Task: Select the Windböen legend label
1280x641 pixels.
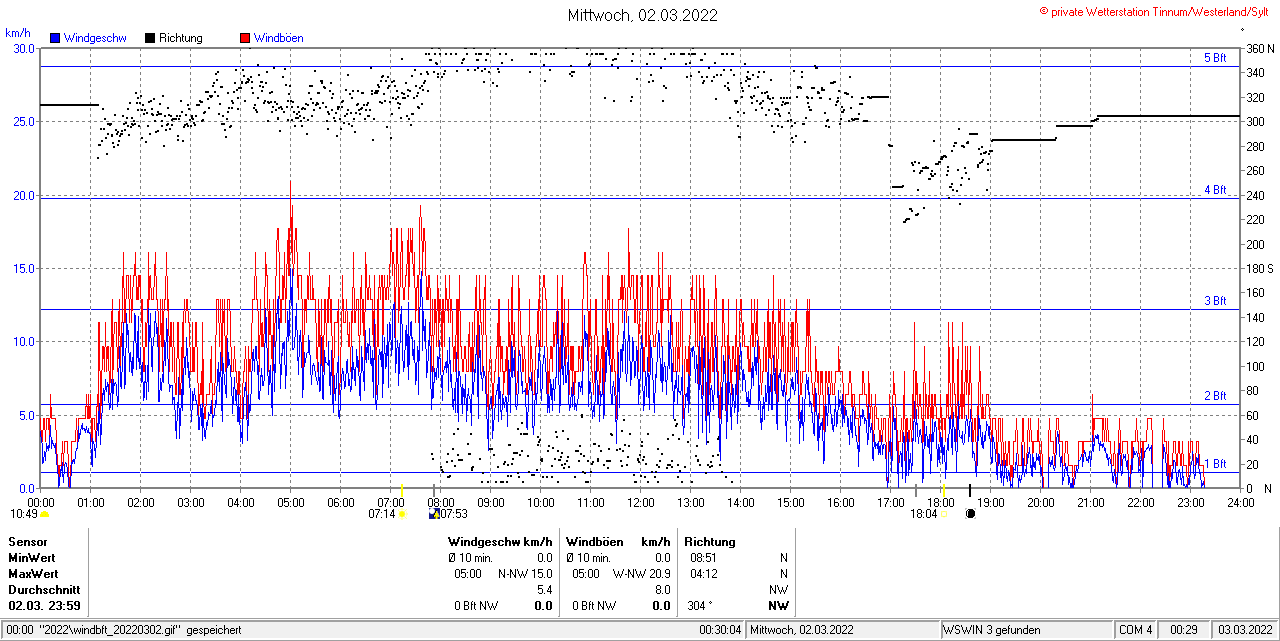Action: [279, 38]
